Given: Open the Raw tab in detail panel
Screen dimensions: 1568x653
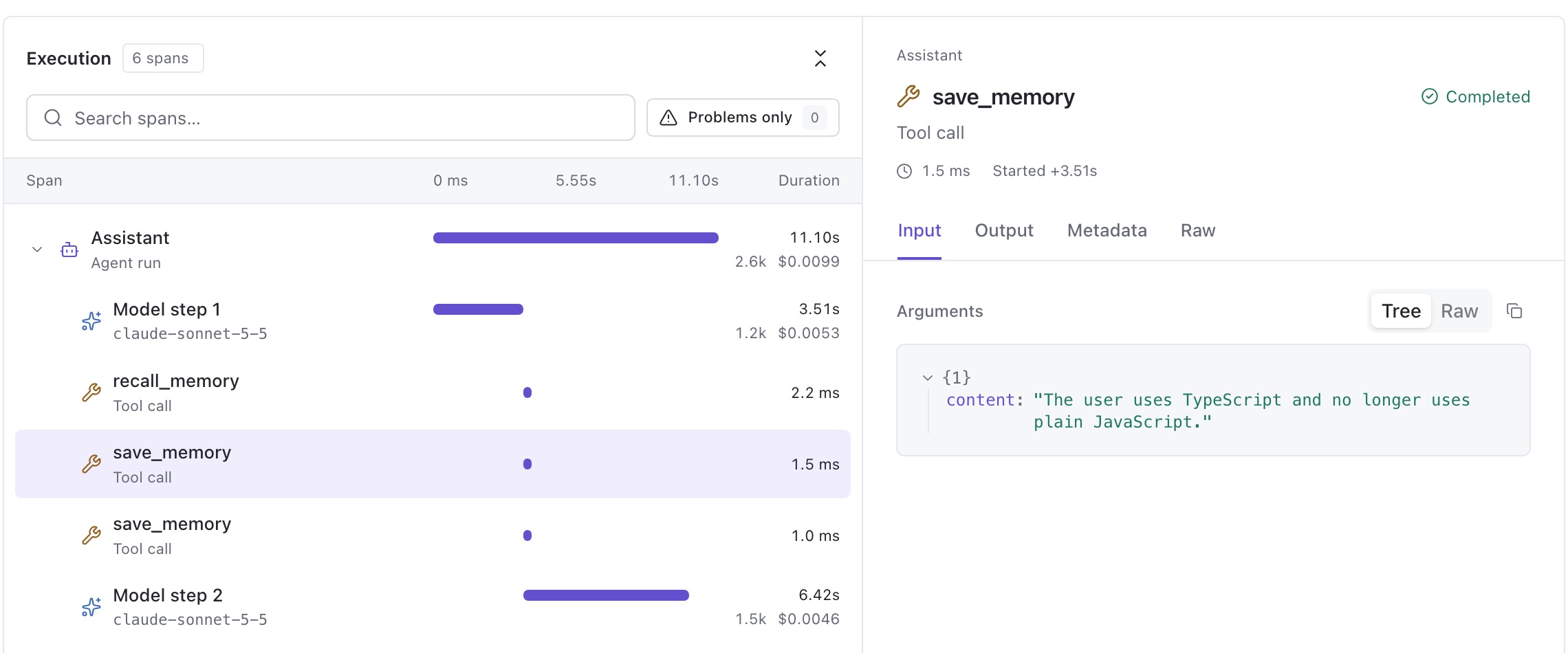Looking at the screenshot, I should (x=1198, y=230).
